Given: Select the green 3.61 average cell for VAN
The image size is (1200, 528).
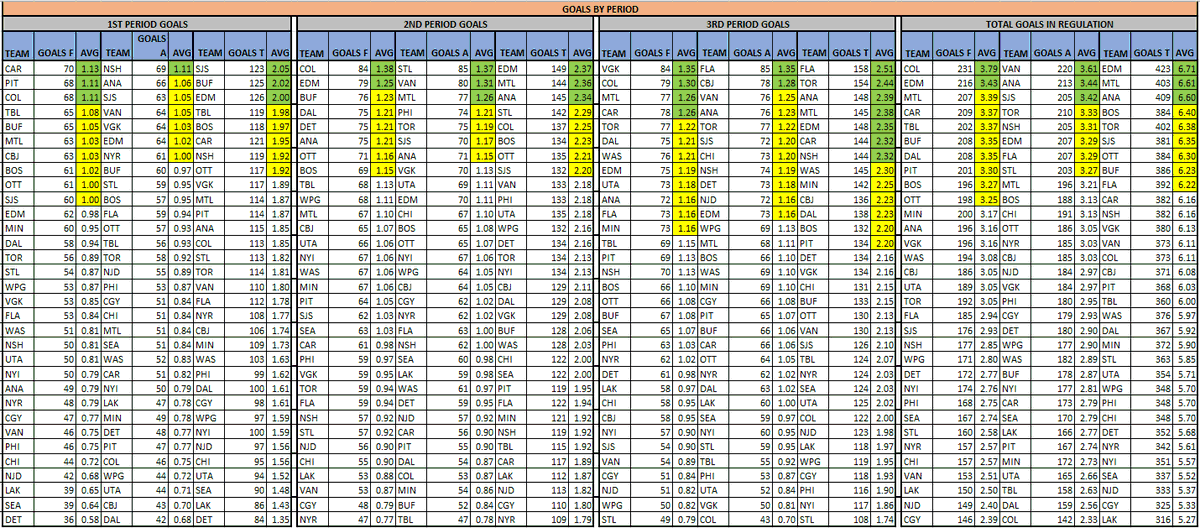Looking at the screenshot, I should [1087, 68].
